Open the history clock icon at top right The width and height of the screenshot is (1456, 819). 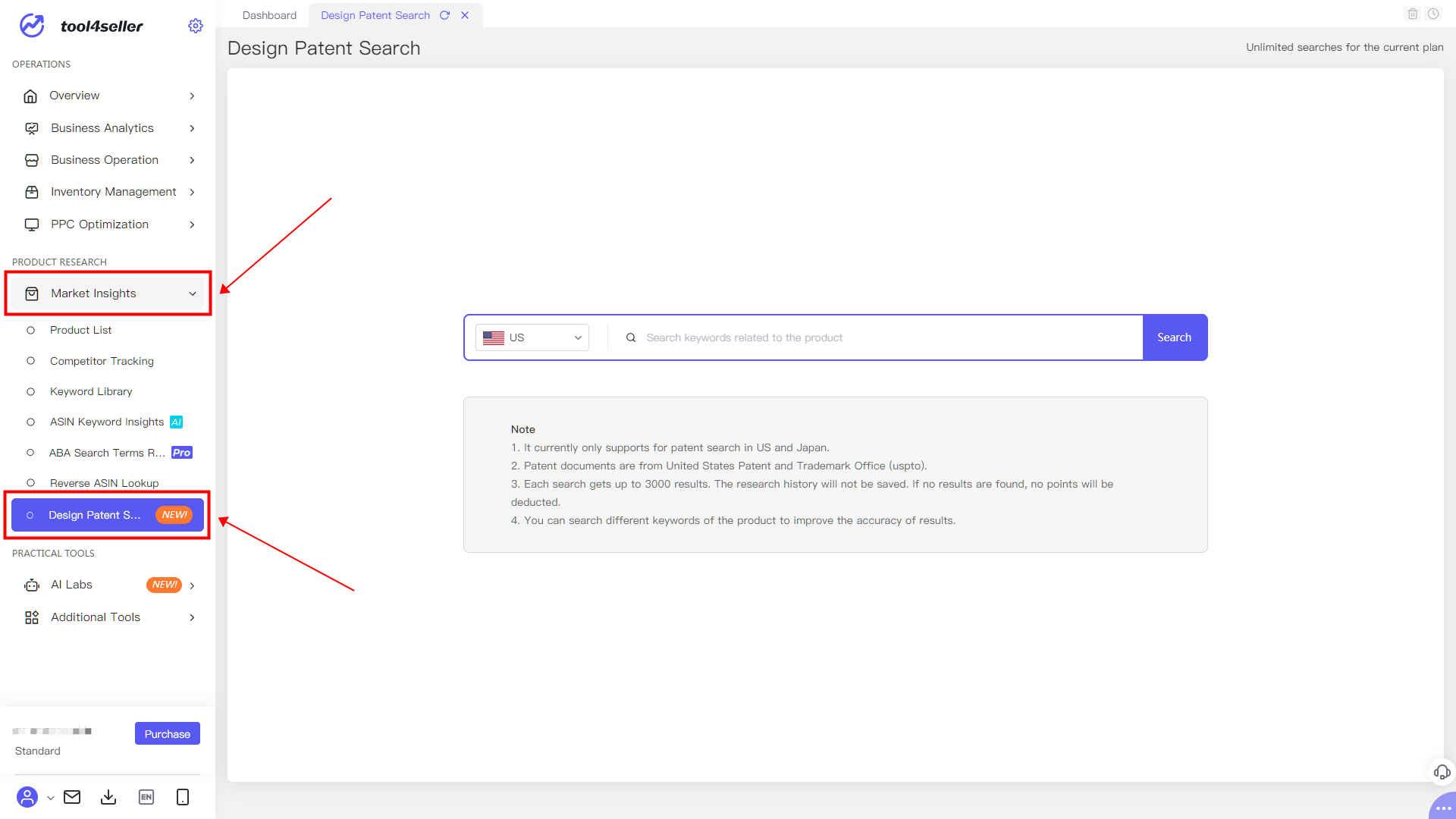tap(1433, 14)
